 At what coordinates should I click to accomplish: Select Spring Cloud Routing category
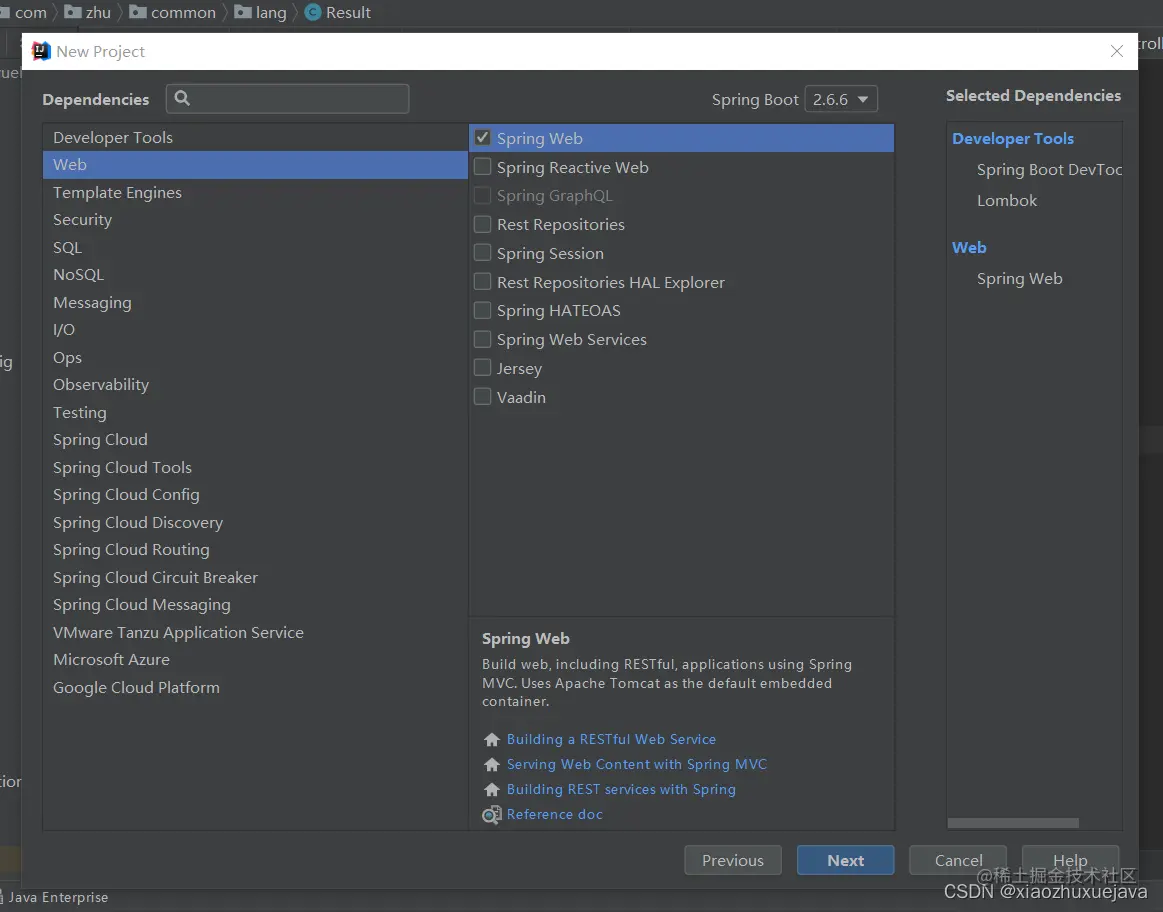click(x=255, y=549)
